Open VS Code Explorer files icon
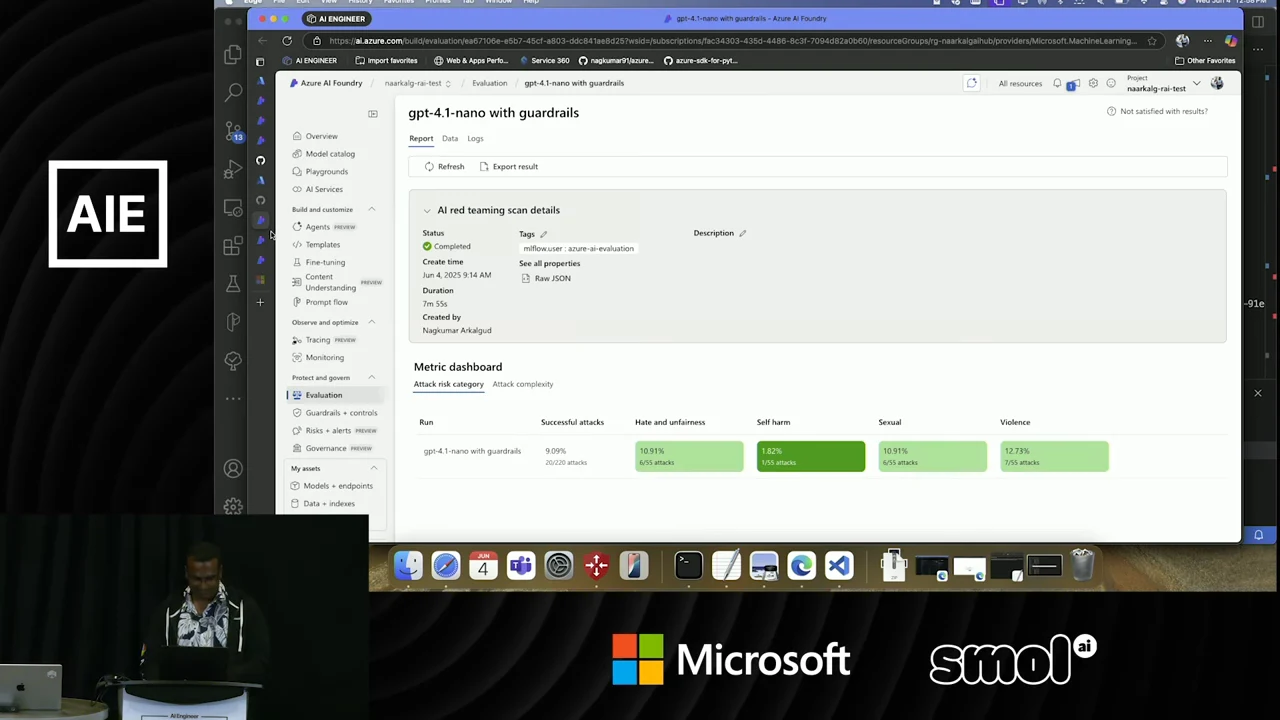The height and width of the screenshot is (720, 1280). tap(233, 55)
